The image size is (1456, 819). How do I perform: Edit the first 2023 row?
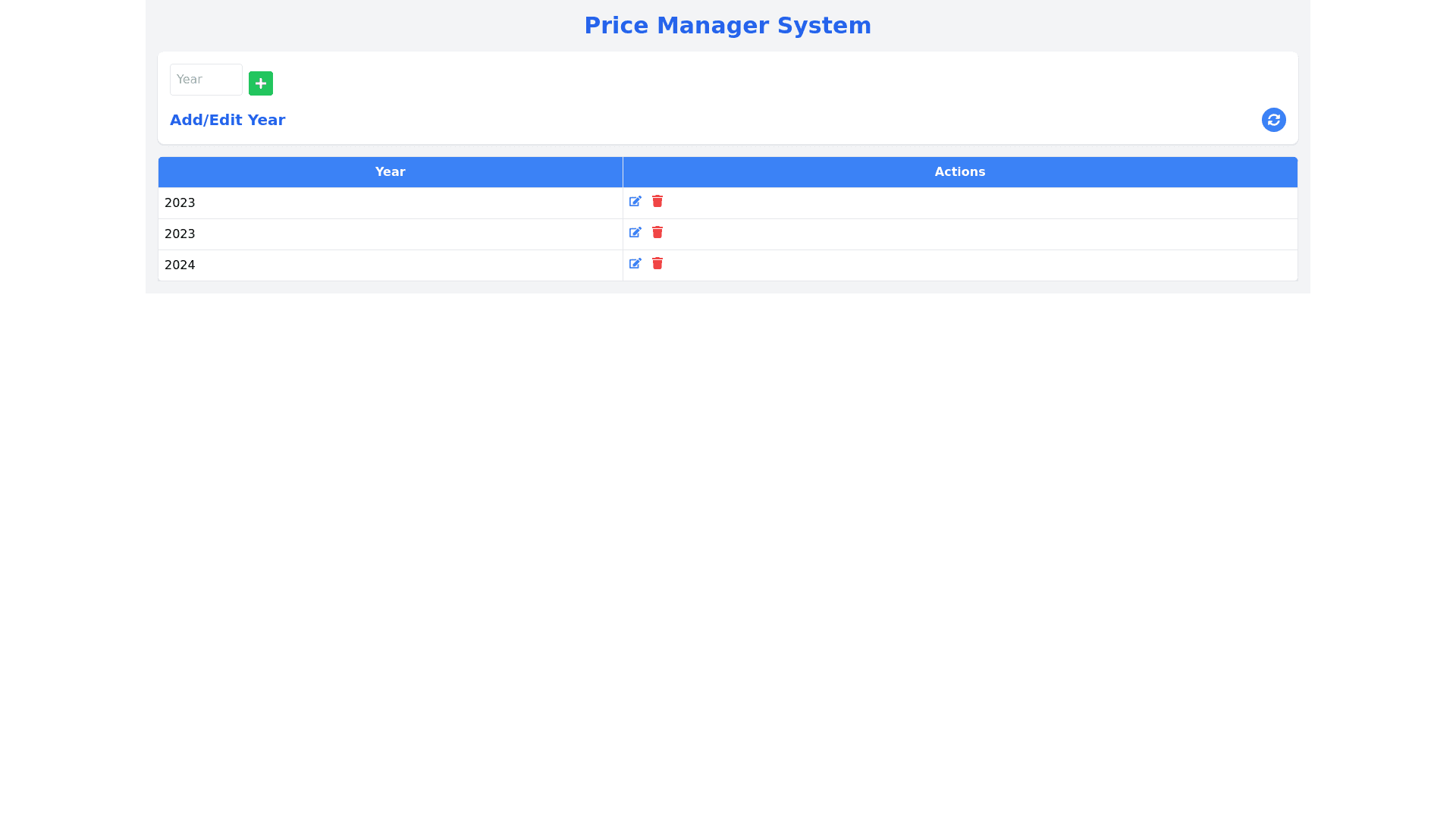(x=635, y=202)
